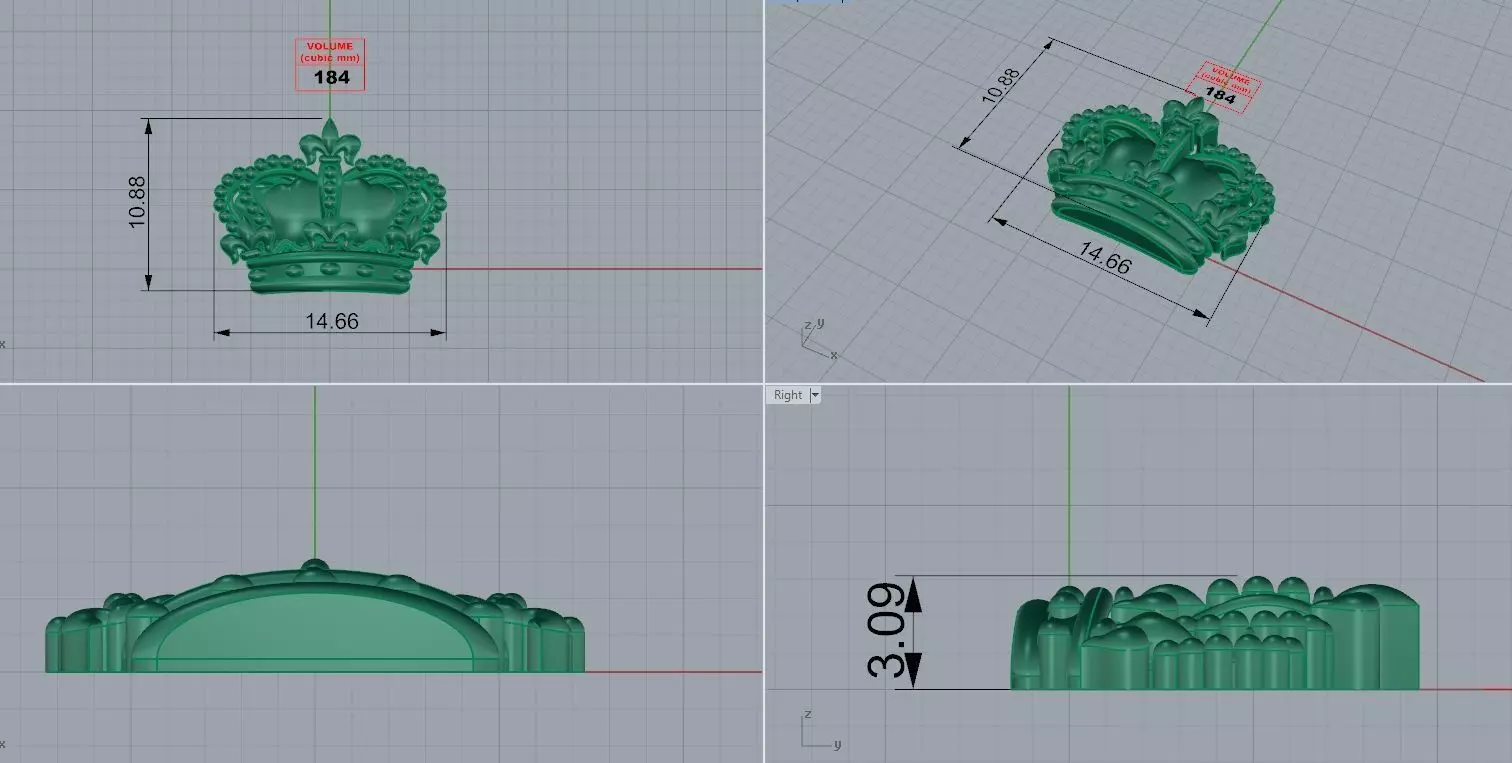Image resolution: width=1512 pixels, height=763 pixels.
Task: Click the tilted volume 184 tag in perspective view
Action: coord(1223,89)
